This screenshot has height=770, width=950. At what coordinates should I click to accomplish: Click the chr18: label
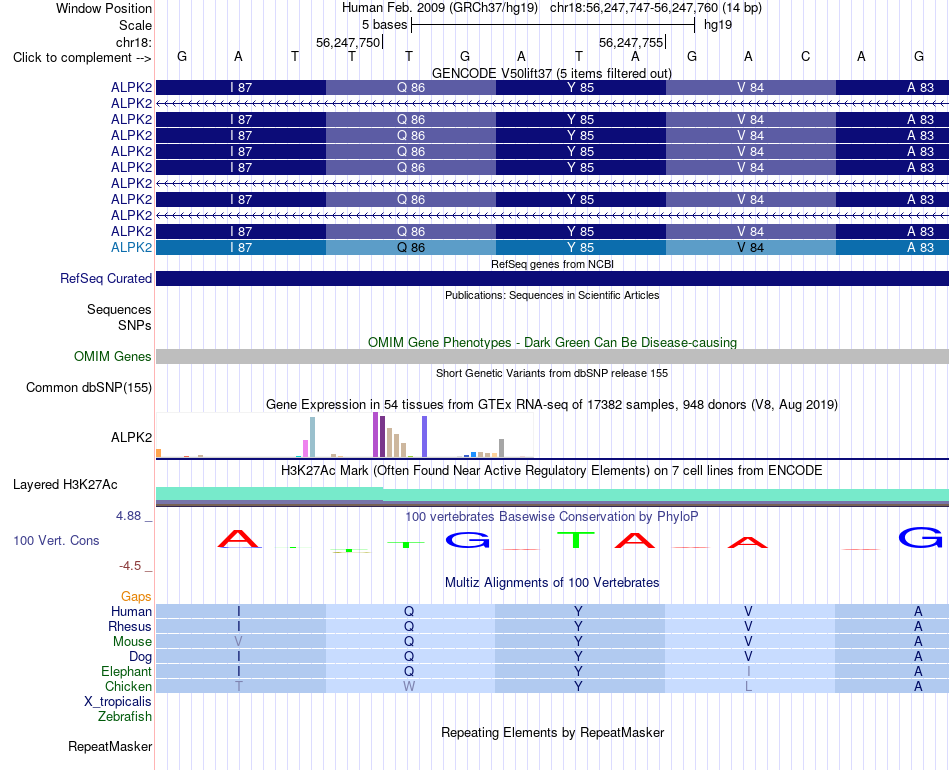pos(134,42)
